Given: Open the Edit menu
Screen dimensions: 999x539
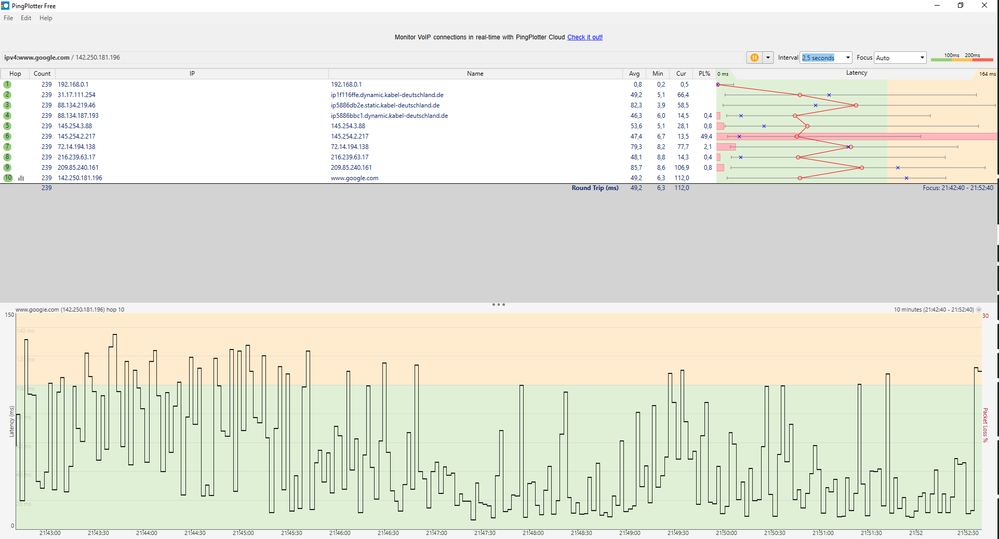Looking at the screenshot, I should point(25,18).
